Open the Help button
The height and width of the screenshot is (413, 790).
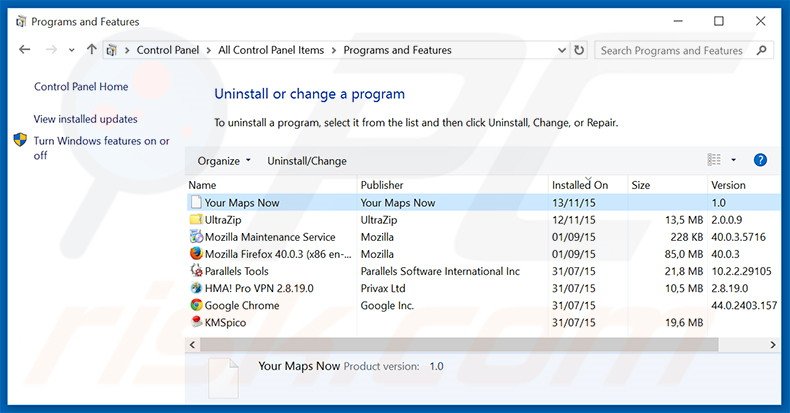click(x=760, y=160)
